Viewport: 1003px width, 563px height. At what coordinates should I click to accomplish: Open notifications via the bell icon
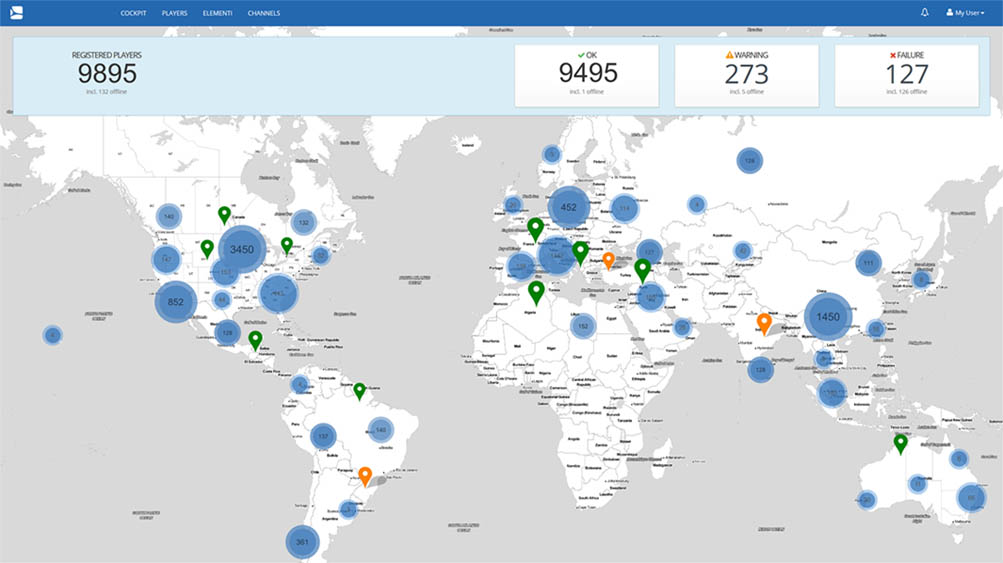coord(924,12)
